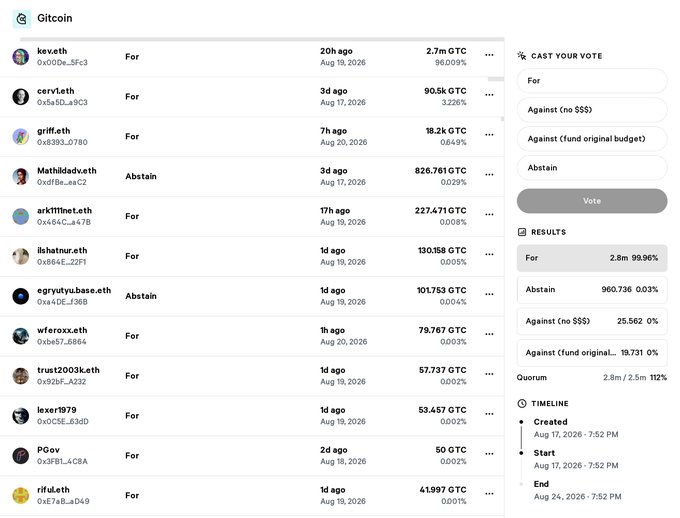Open more options for wferoxx.eth vote

490,334
